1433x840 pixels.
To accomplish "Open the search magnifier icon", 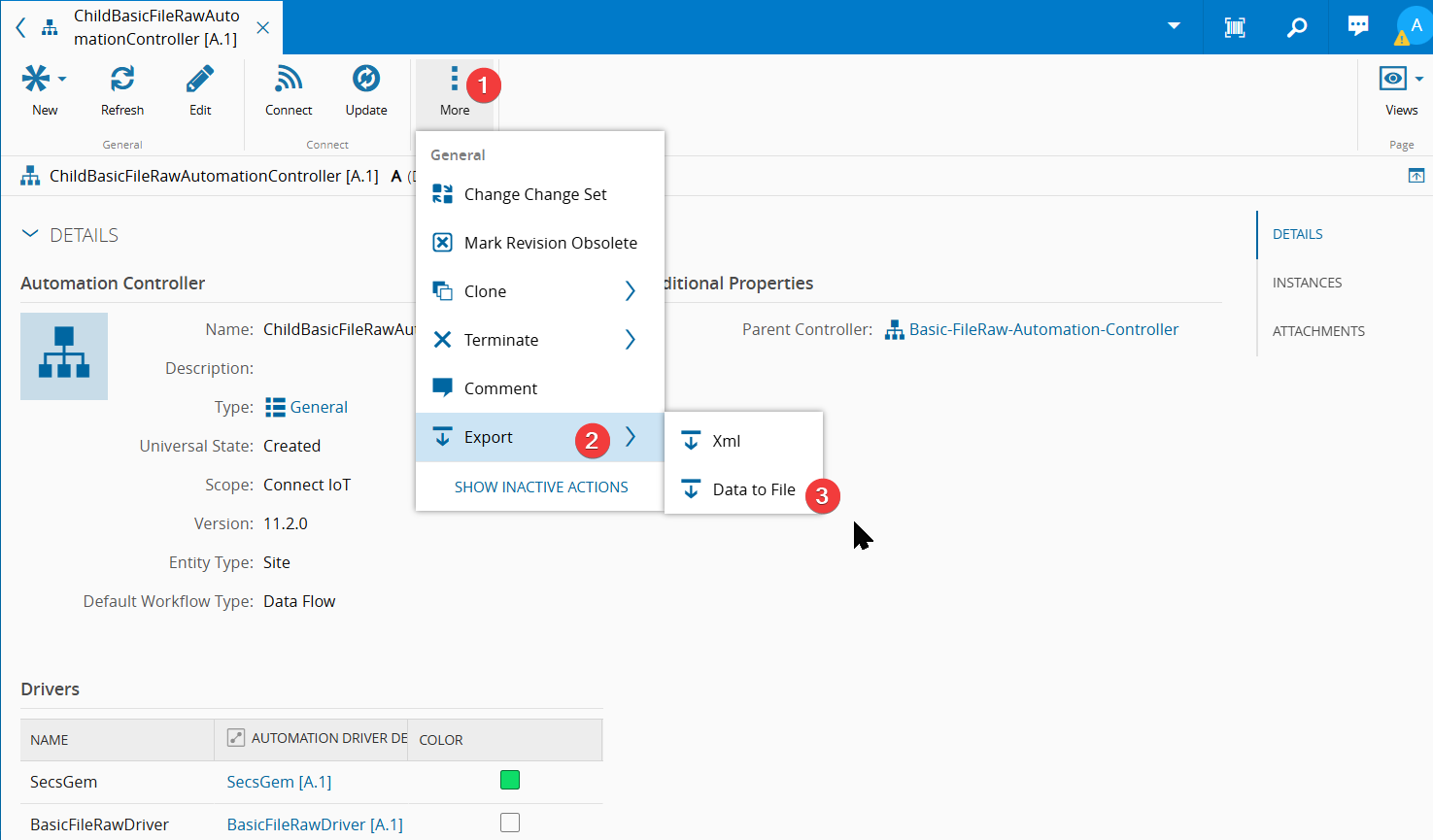I will 1297,27.
